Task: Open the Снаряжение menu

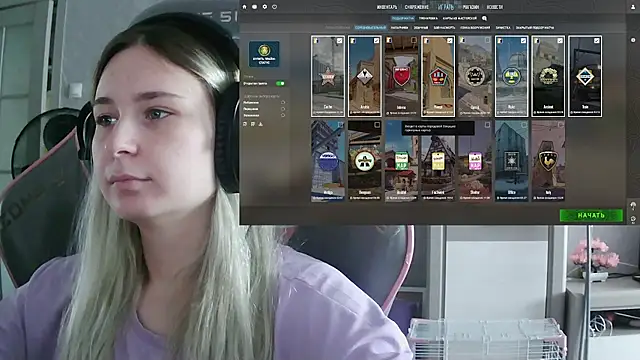Action: (x=417, y=7)
